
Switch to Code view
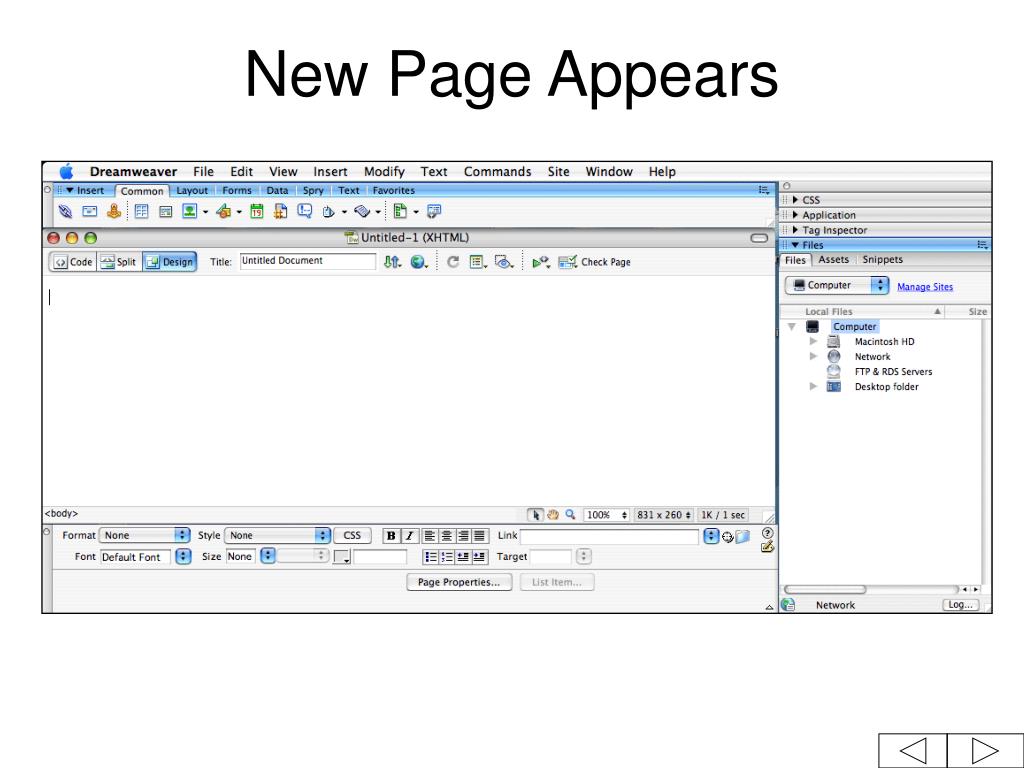click(73, 262)
